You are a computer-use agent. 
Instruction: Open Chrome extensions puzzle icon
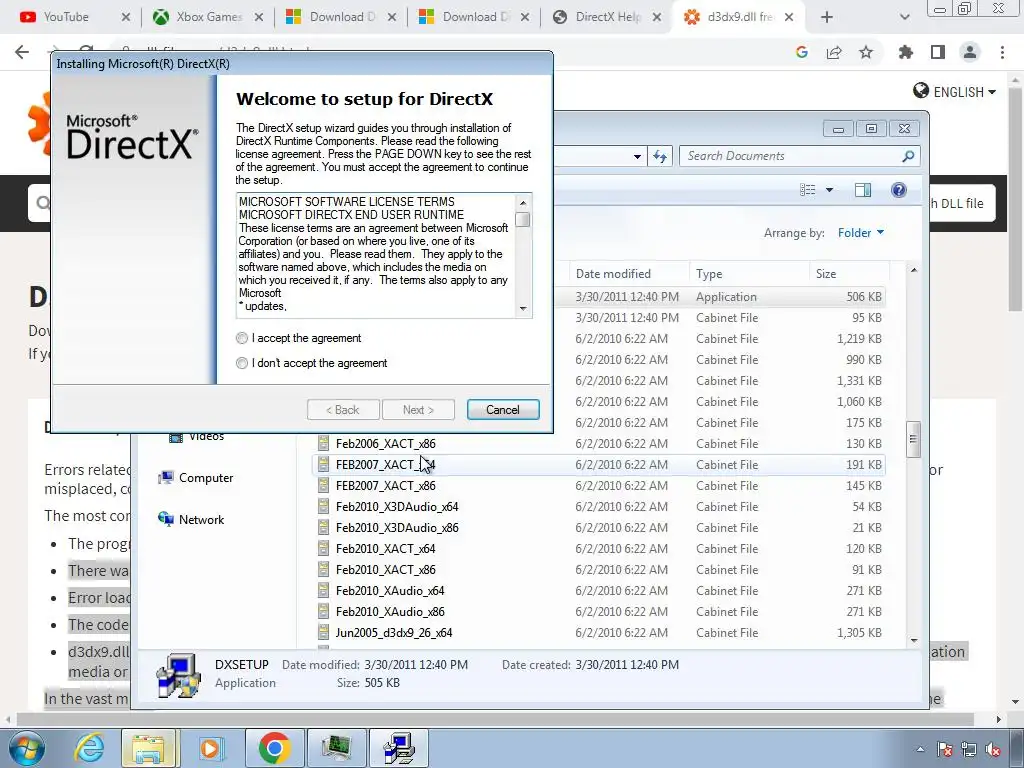coord(906,52)
